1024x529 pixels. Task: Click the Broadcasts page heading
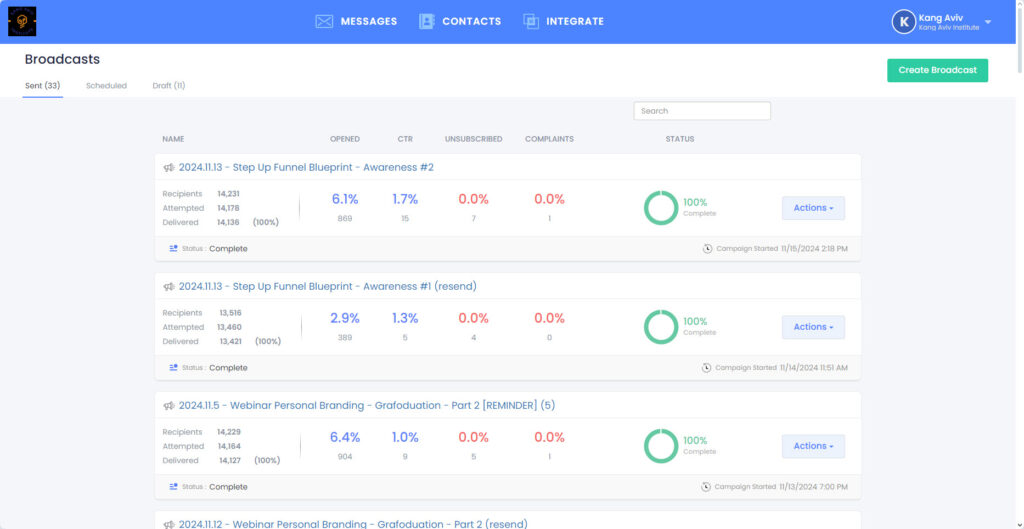tap(62, 59)
